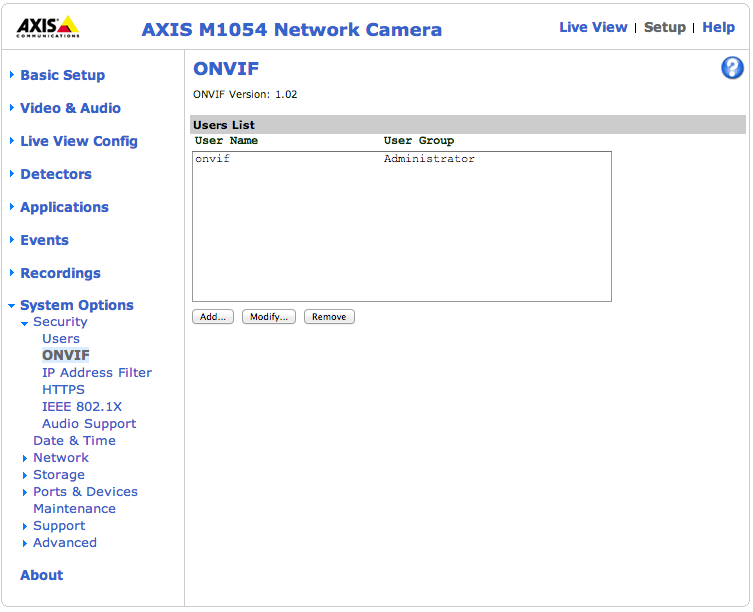Open Ports & Devices settings
Viewport: 753px width, 612px height.
(85, 492)
